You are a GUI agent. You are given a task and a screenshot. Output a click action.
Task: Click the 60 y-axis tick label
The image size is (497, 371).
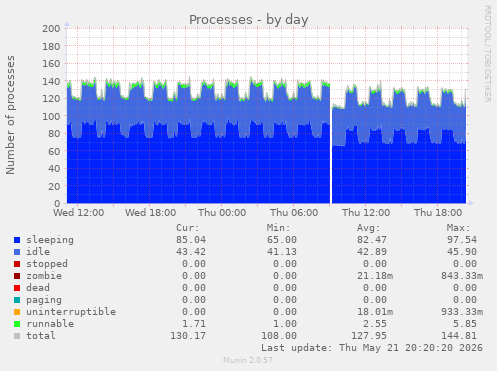tap(54, 151)
